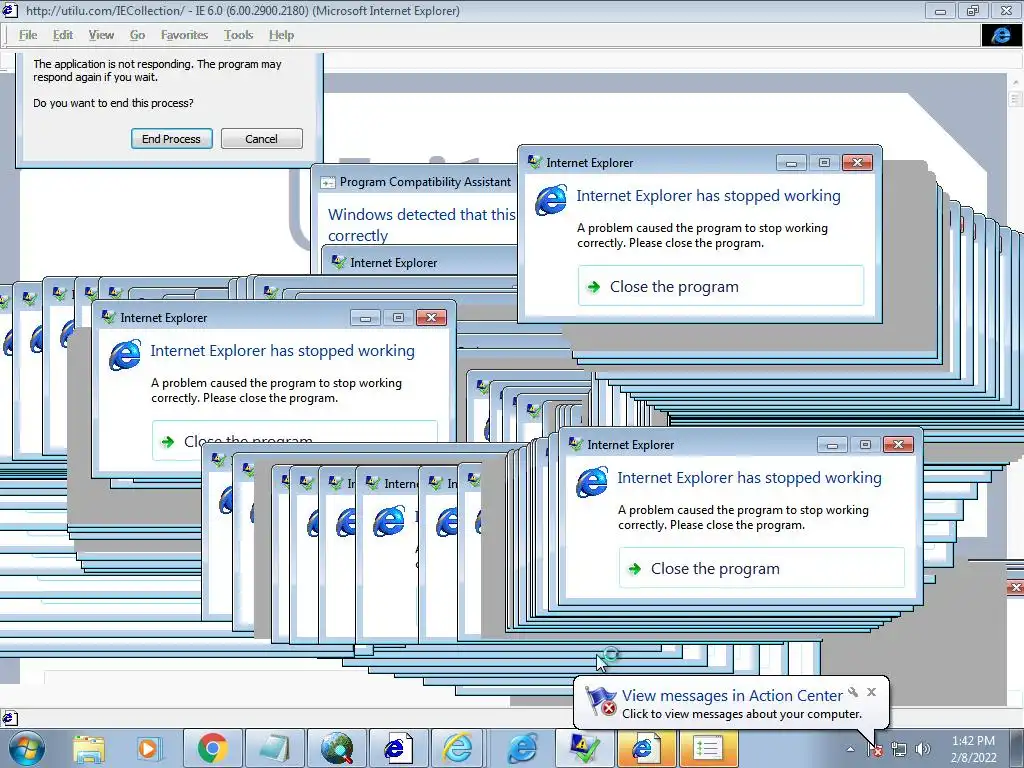Screen dimensions: 1024x768
Task: Open Google Chrome from the taskbar
Action: pos(212,748)
